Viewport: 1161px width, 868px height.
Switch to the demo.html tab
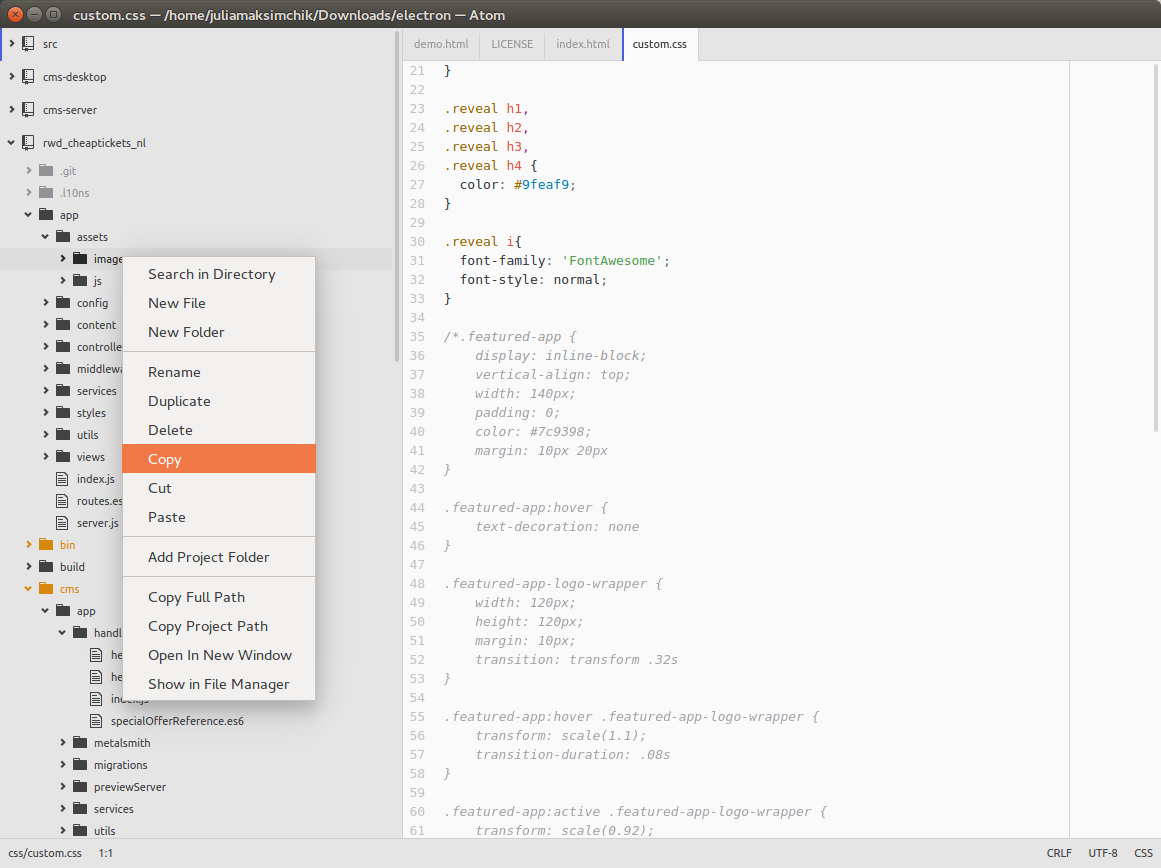441,44
